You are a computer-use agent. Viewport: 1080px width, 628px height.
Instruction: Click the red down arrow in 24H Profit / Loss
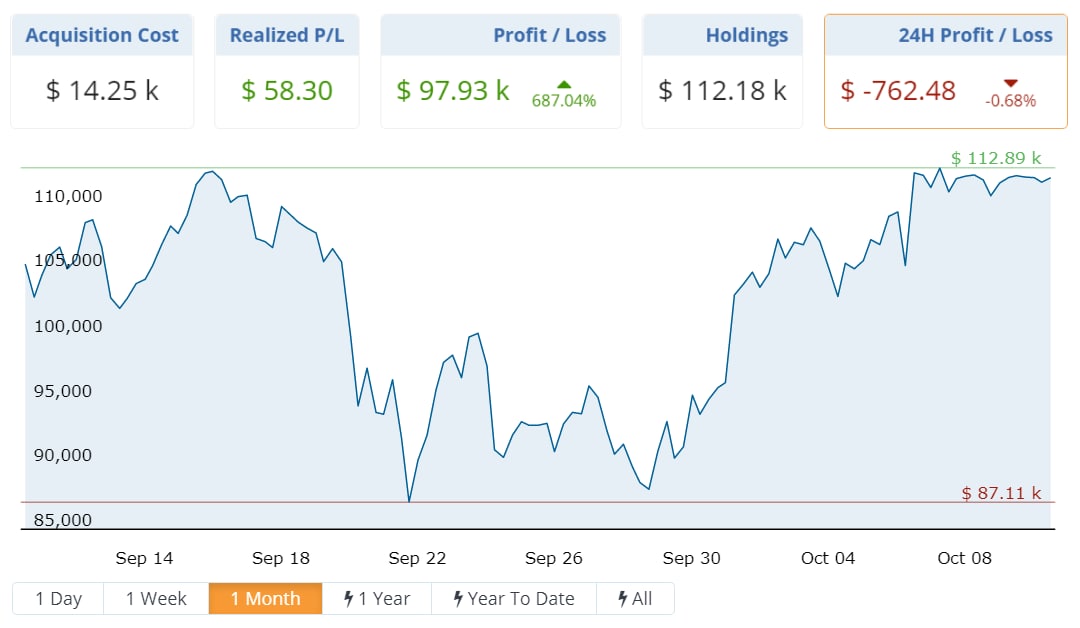[x=1010, y=83]
